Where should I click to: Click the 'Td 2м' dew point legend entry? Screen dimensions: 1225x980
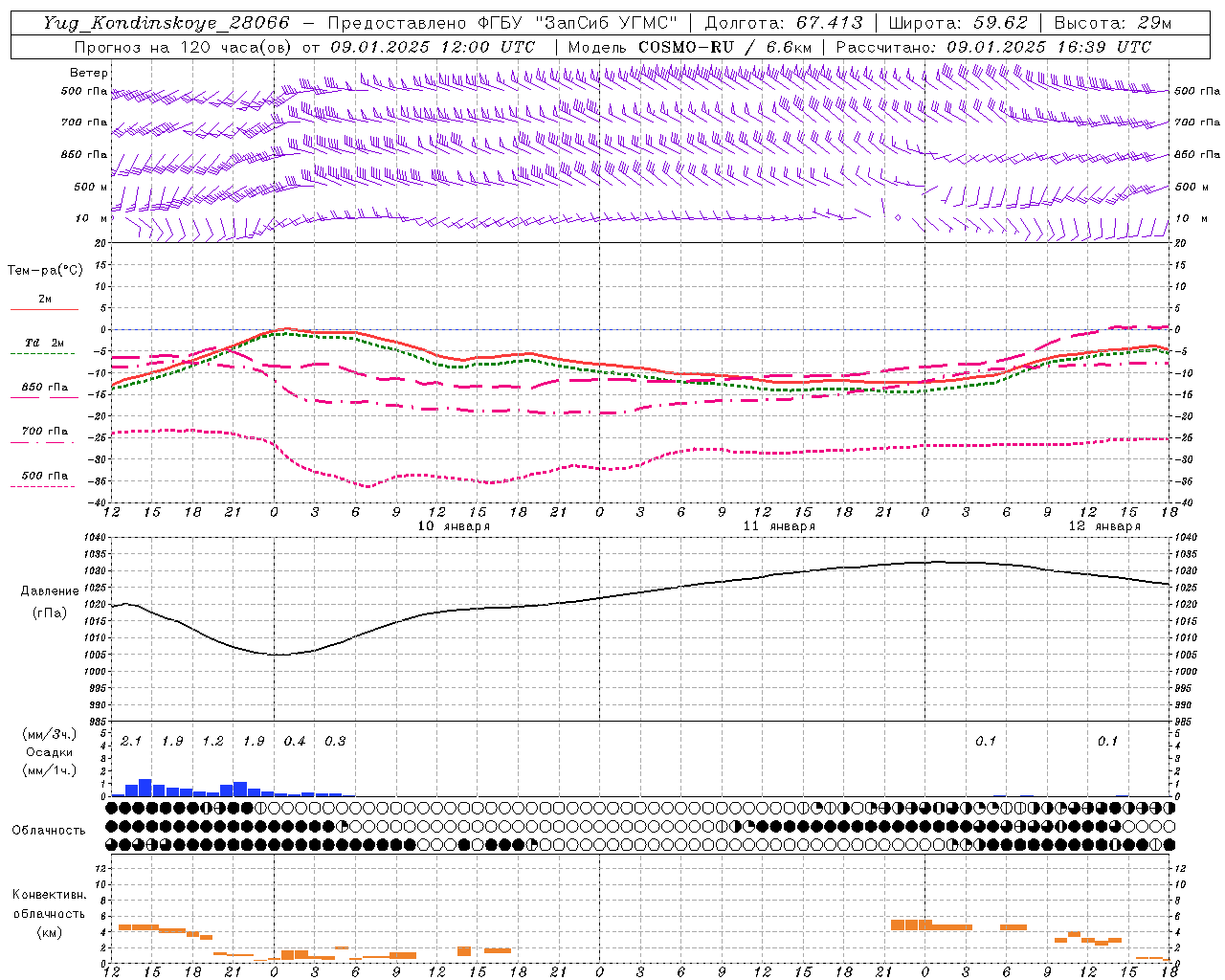44,347
